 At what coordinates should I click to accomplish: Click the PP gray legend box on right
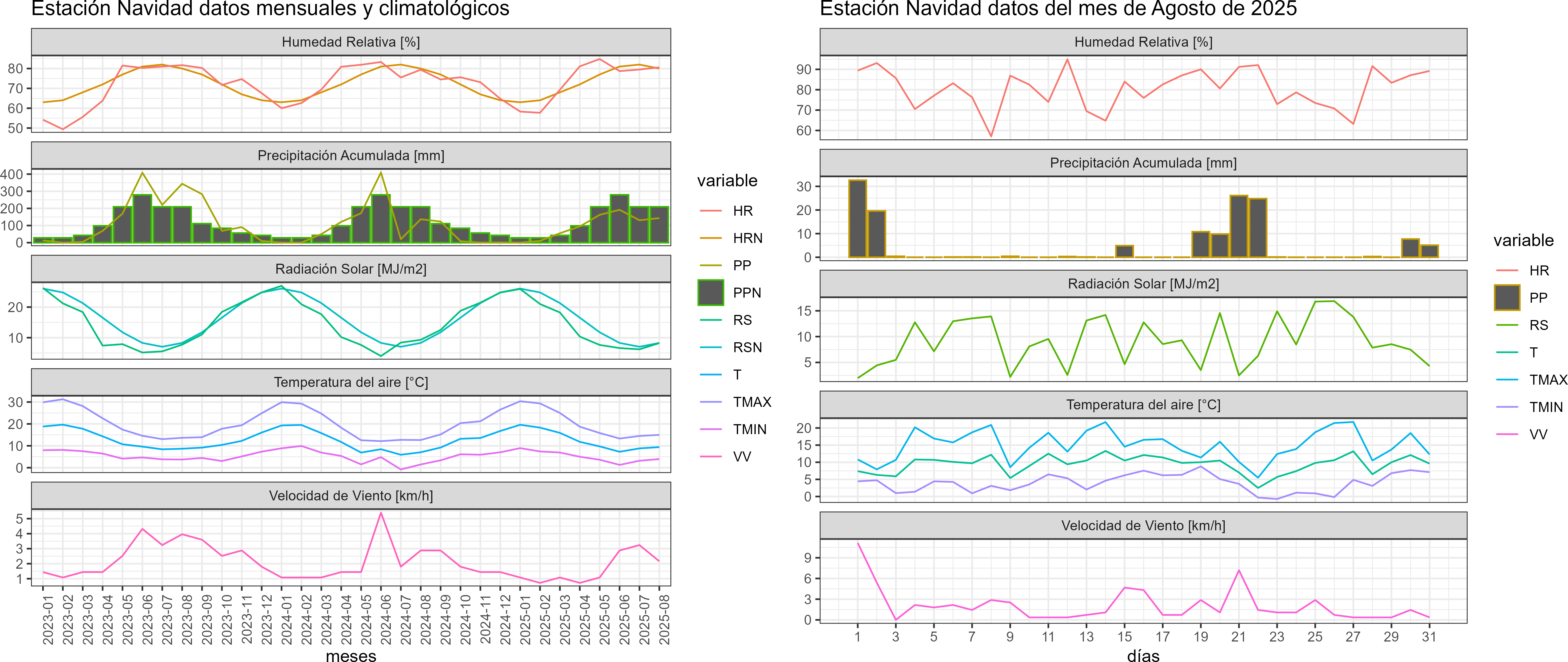(x=1507, y=298)
